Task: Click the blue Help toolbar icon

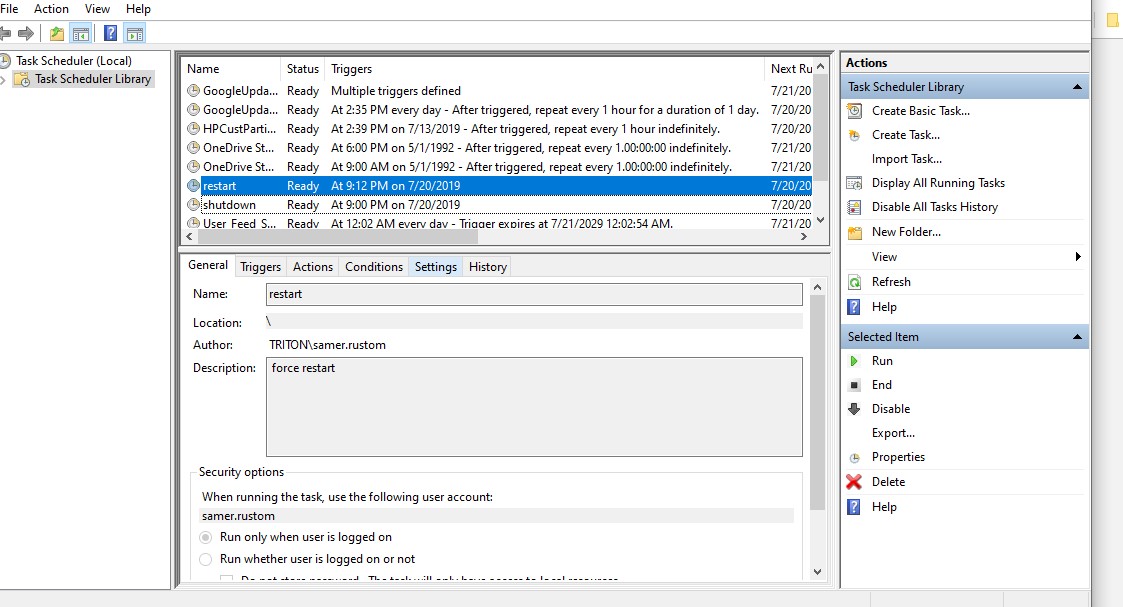Action: [x=110, y=33]
